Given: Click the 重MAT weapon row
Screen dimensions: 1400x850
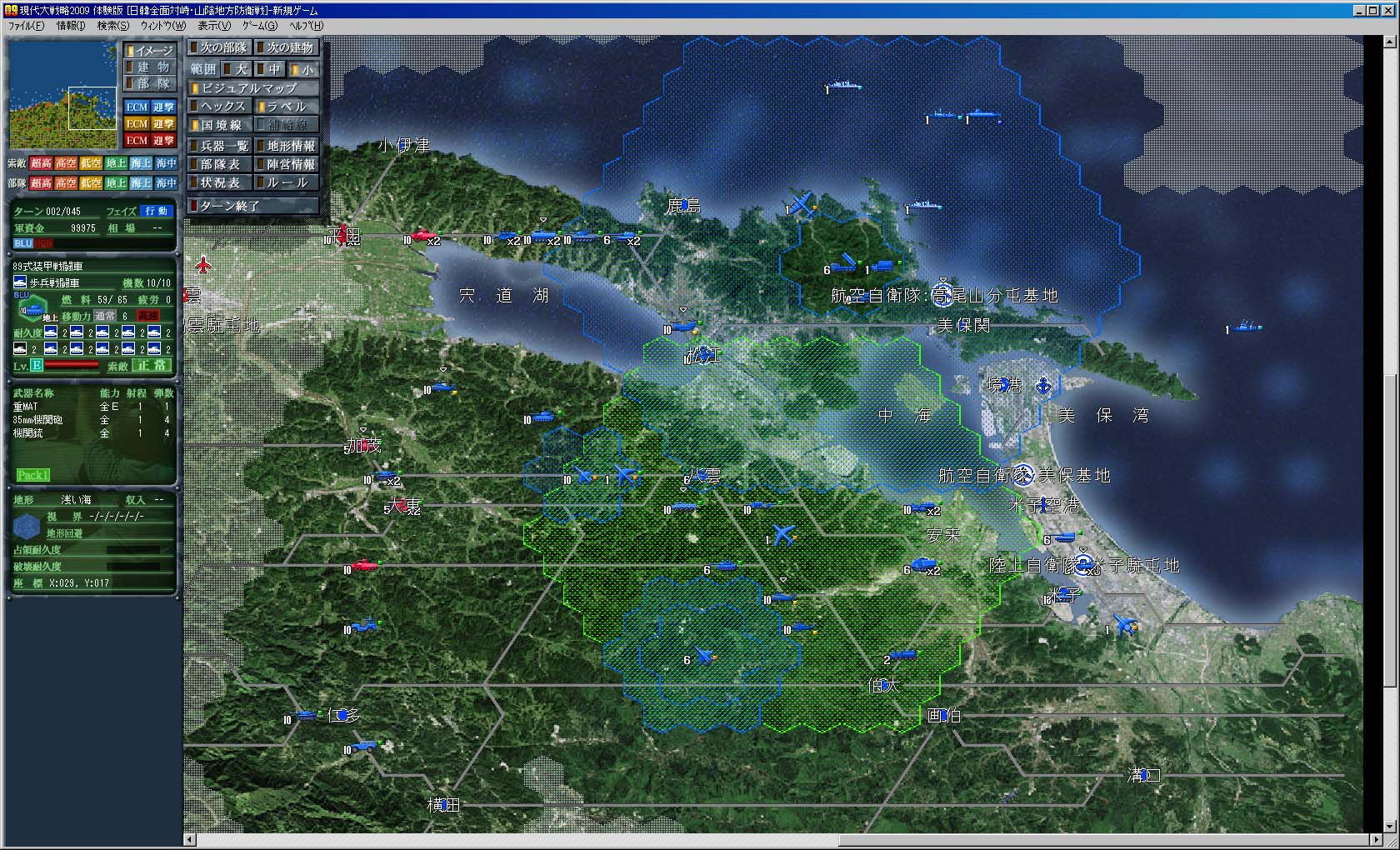Looking at the screenshot, I should 93,407.
